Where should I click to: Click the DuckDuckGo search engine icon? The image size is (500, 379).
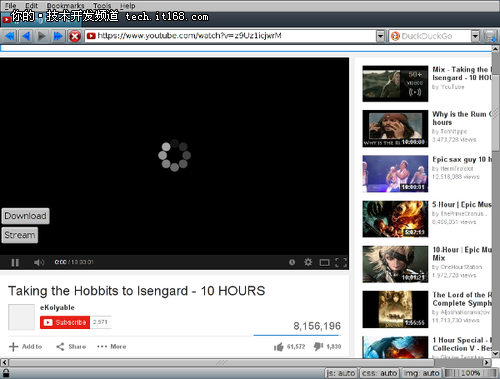(x=395, y=36)
